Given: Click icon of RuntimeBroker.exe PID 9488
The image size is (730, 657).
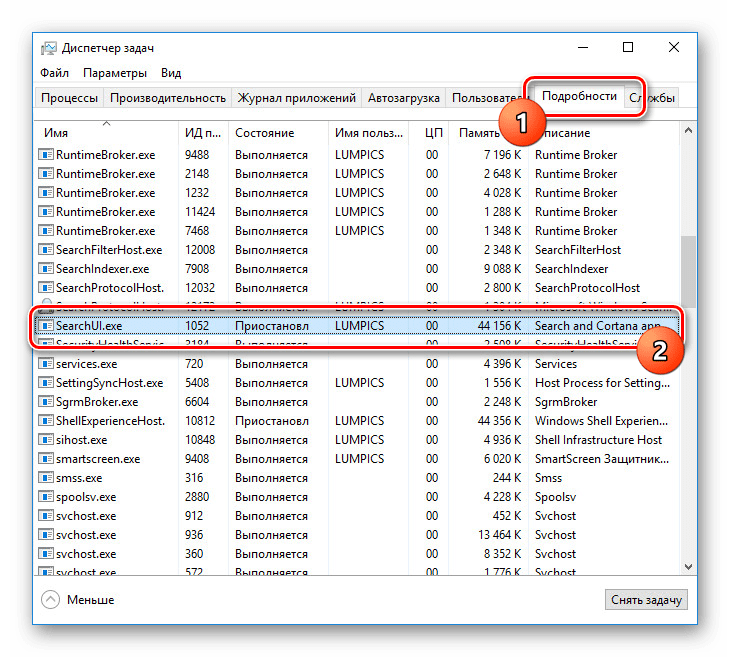Looking at the screenshot, I should [46, 154].
